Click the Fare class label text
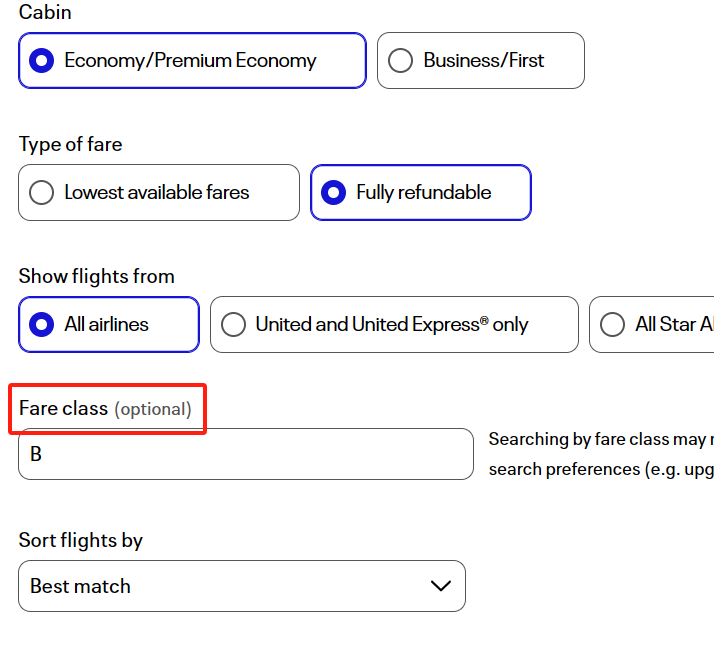 (x=63, y=409)
